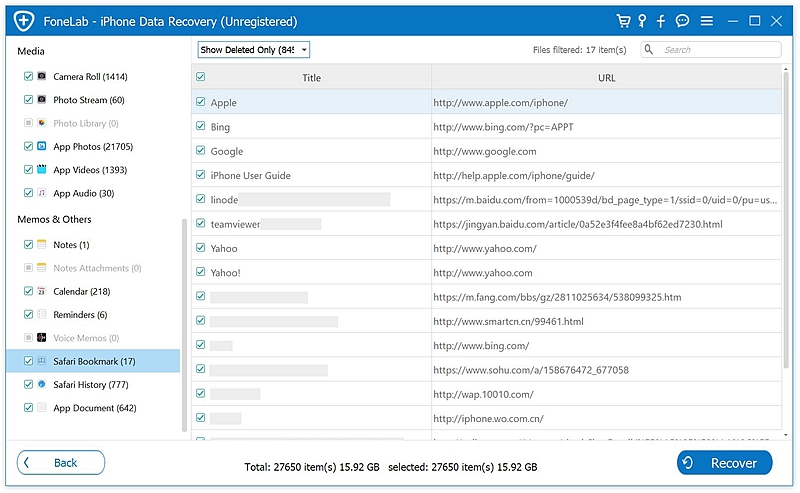Viewport: 800px width, 493px height.
Task: Select the Bing bookmark row title
Action: coord(220,127)
